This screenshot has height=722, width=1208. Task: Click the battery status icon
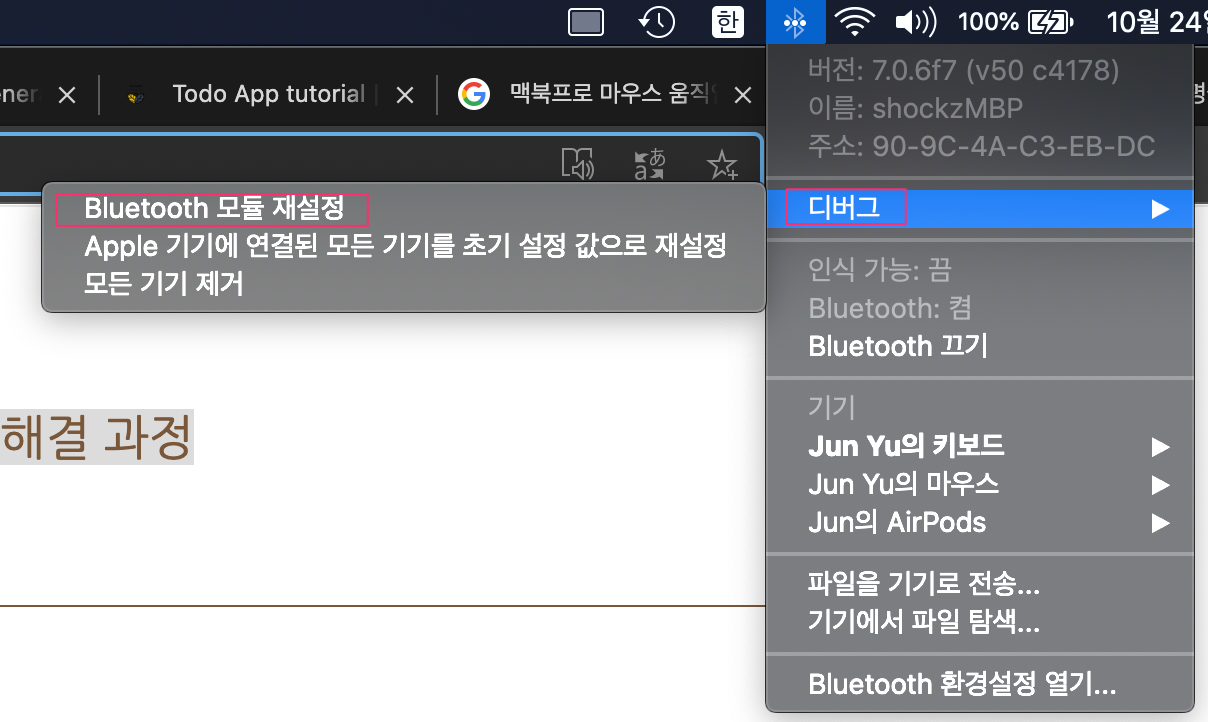1050,22
